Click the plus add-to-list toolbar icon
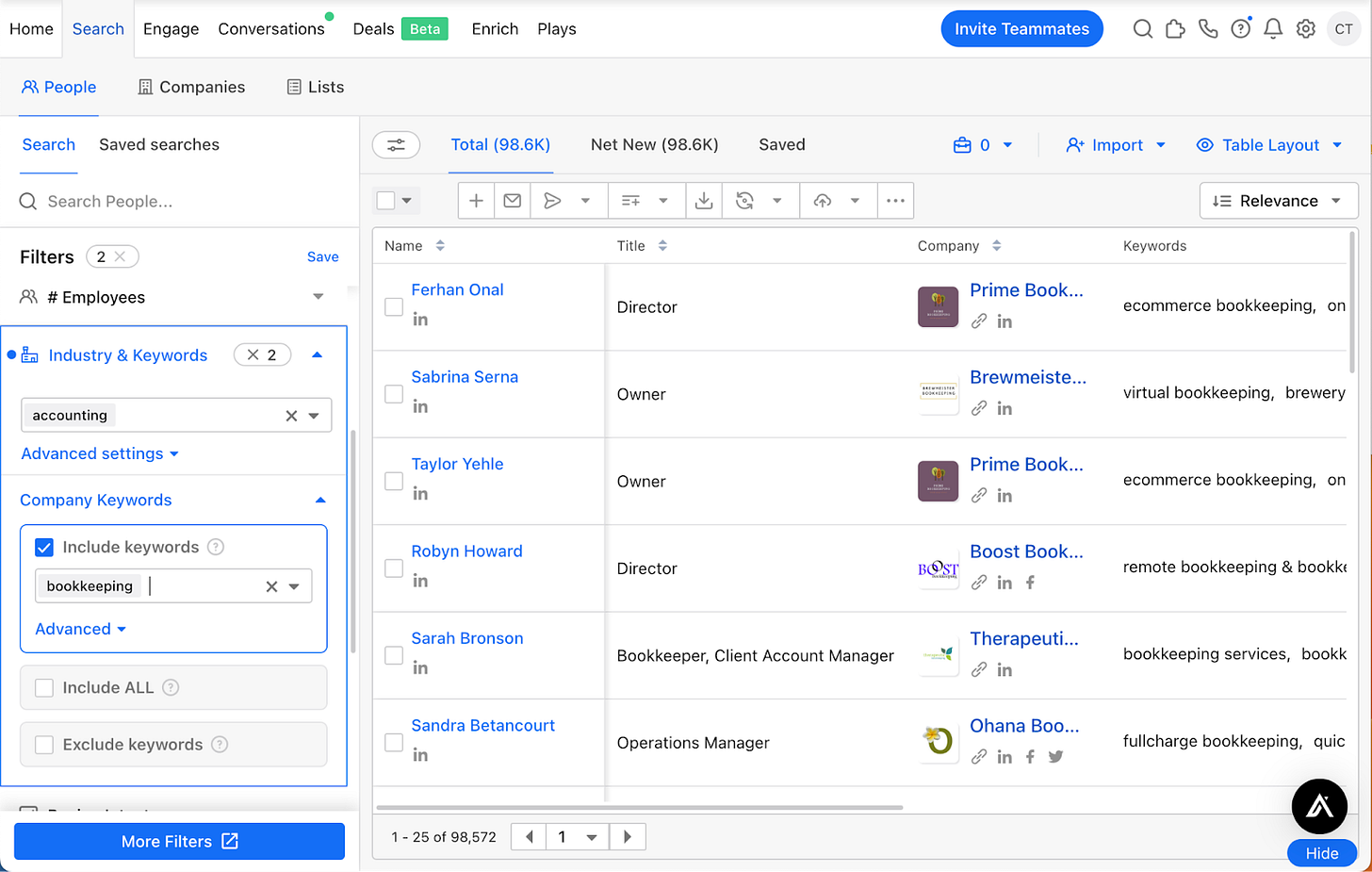 point(476,201)
